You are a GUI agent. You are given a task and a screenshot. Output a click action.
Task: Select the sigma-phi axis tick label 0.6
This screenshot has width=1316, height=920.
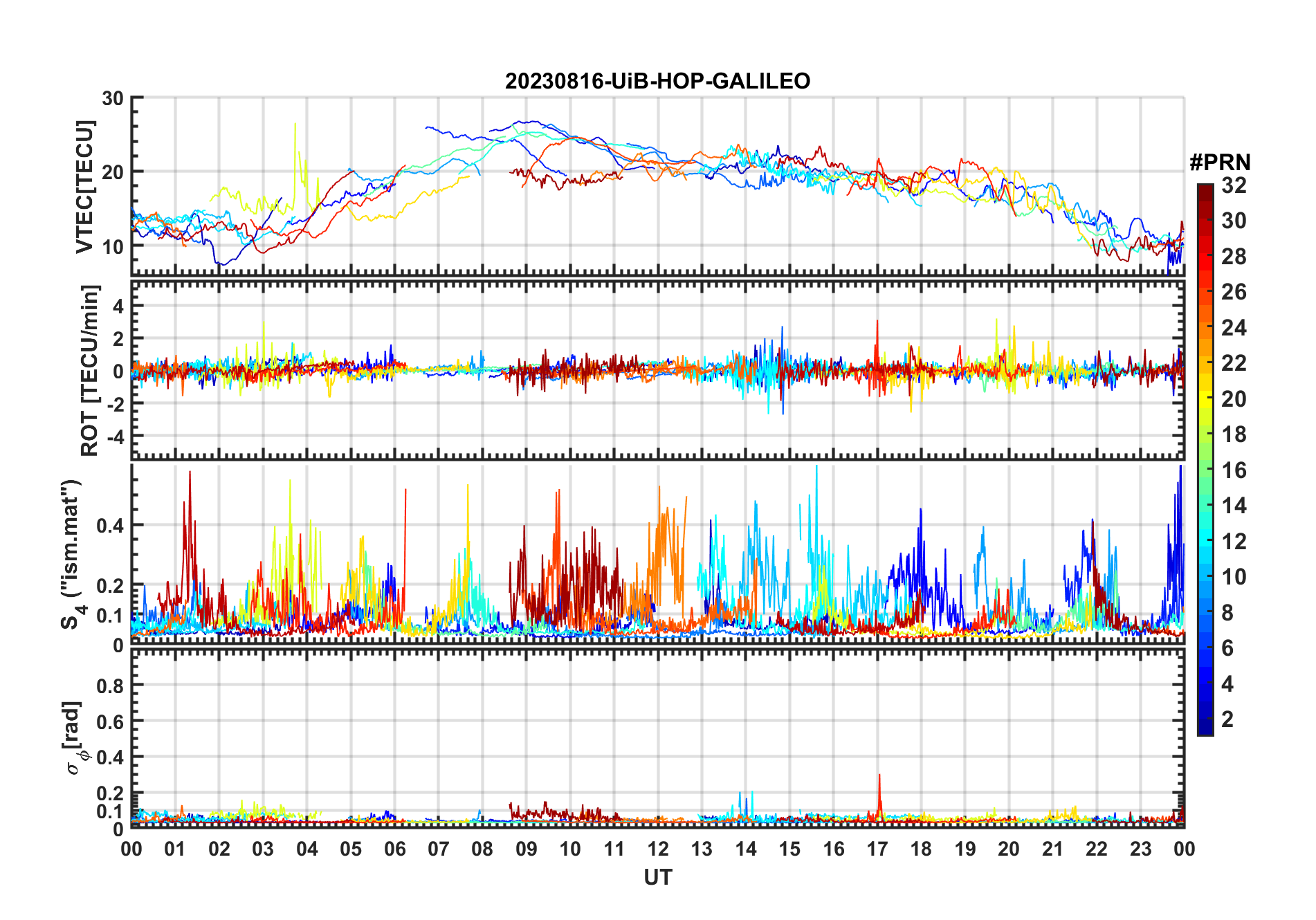pyautogui.click(x=110, y=721)
